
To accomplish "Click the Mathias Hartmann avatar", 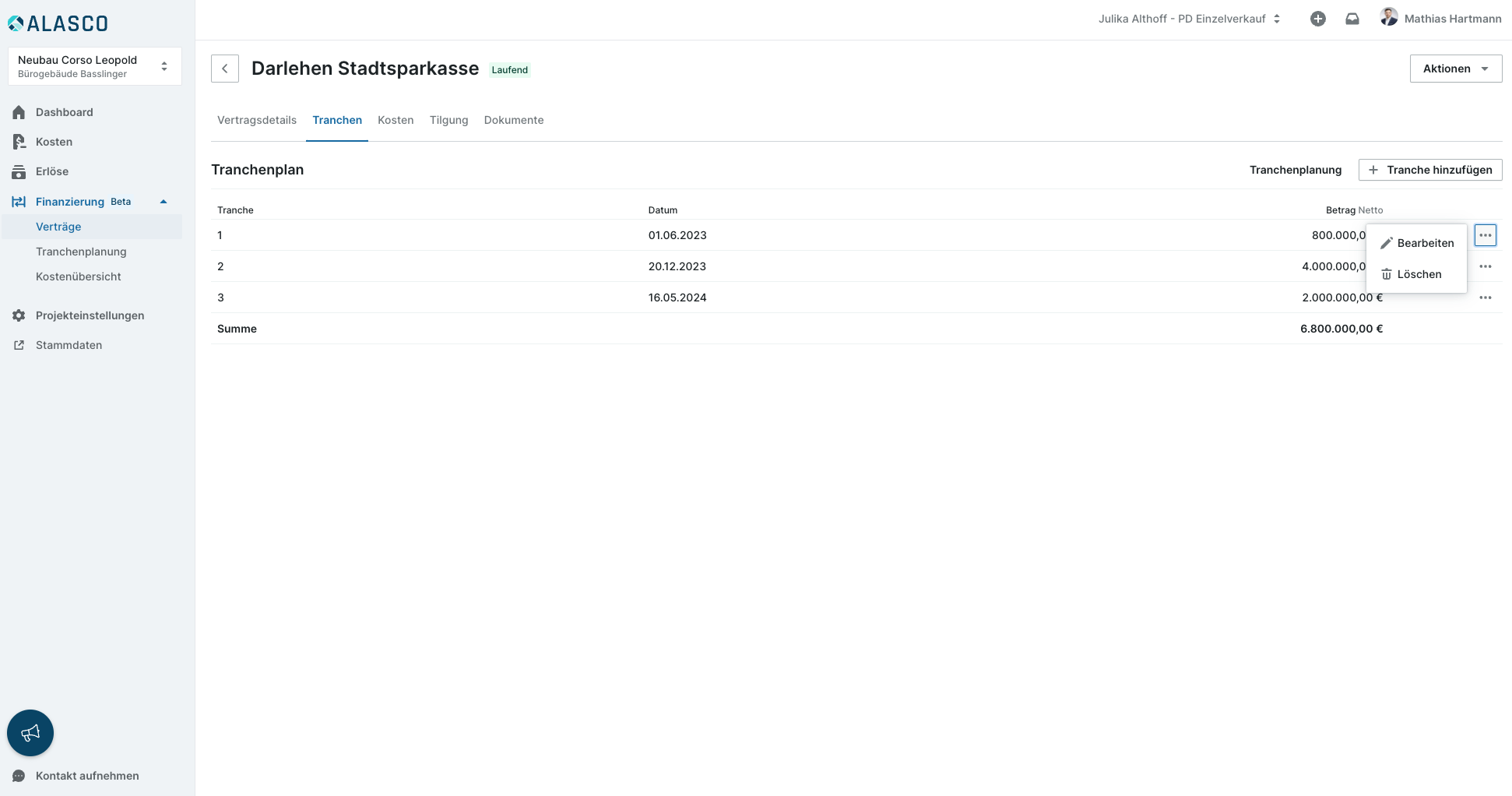I will pyautogui.click(x=1389, y=17).
